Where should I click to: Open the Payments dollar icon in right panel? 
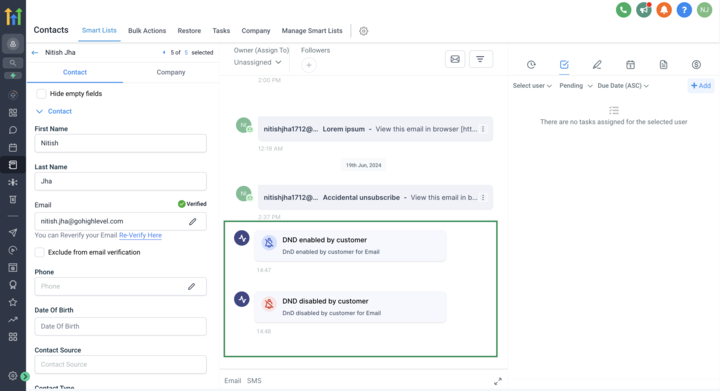[x=696, y=65]
